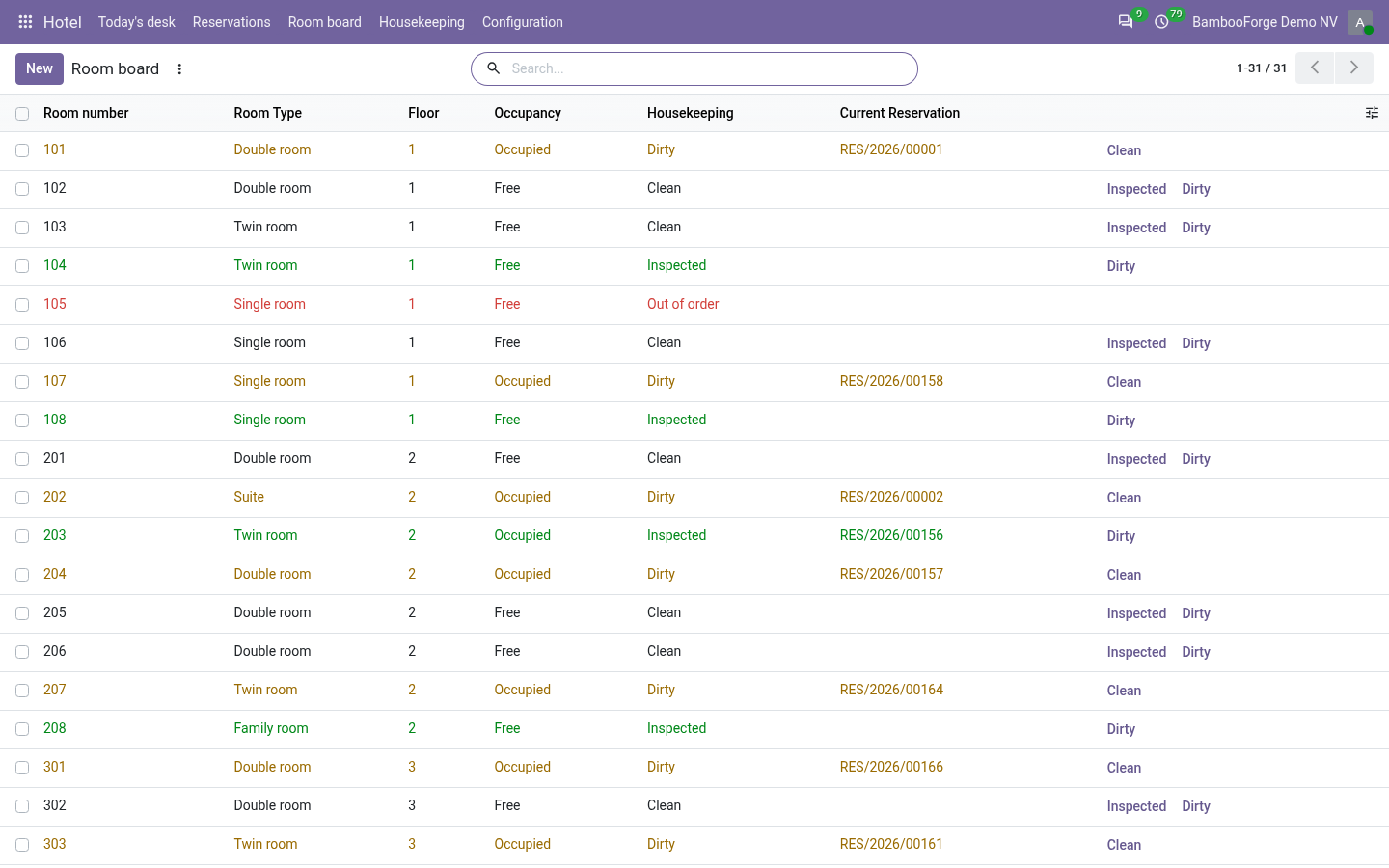Viewport: 1389px width, 868px height.
Task: Sort by Room number column header
Action: click(86, 113)
